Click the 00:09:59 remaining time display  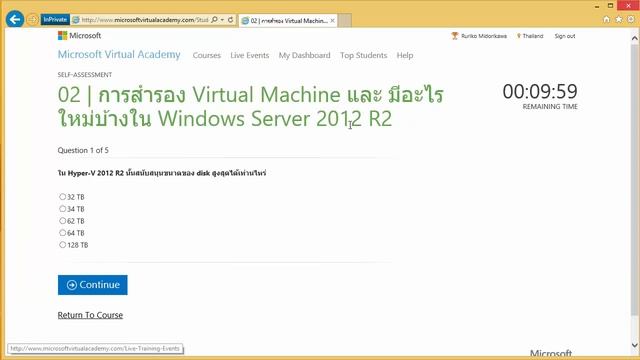coord(540,91)
